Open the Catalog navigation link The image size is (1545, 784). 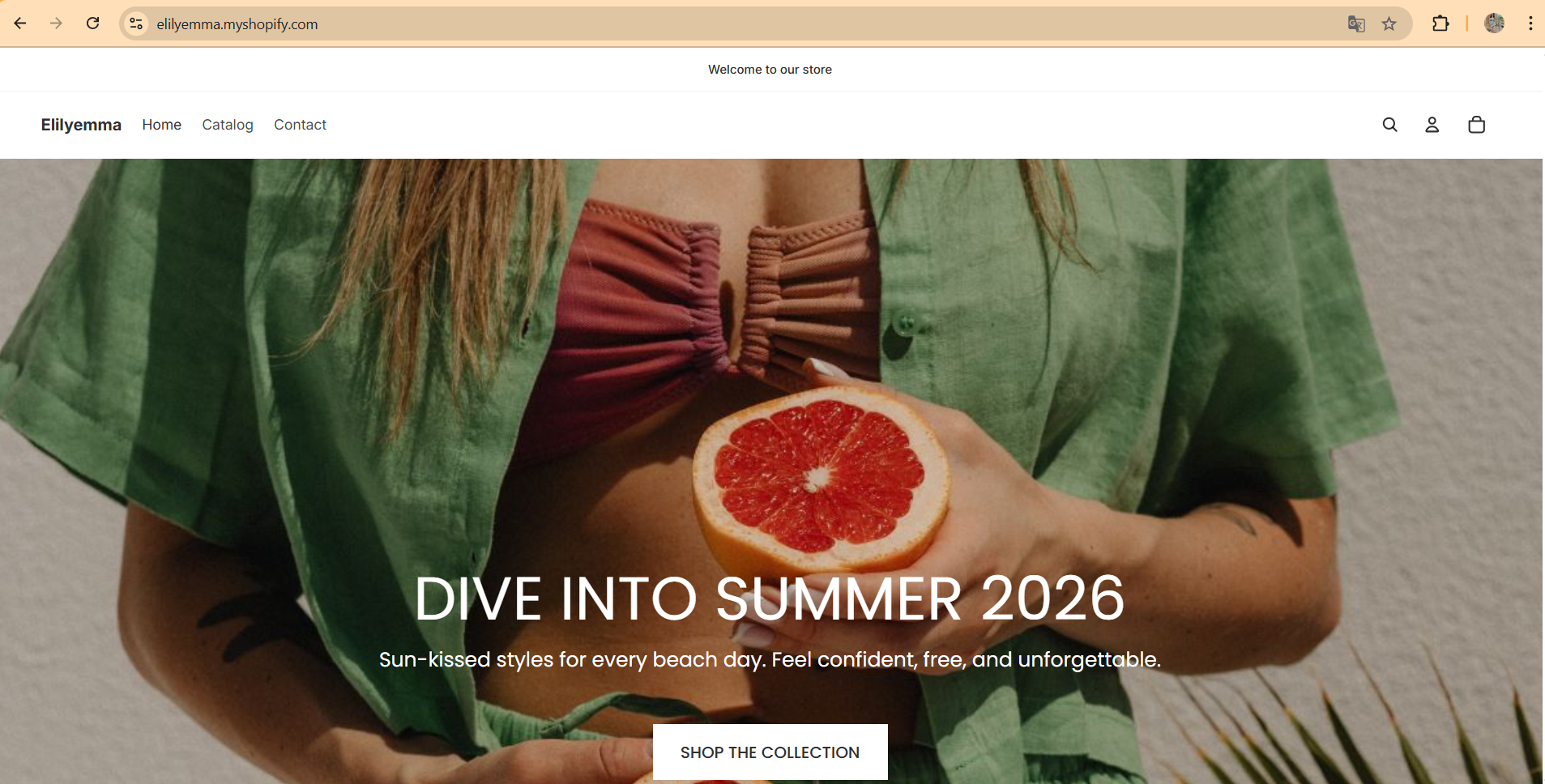pyautogui.click(x=228, y=125)
